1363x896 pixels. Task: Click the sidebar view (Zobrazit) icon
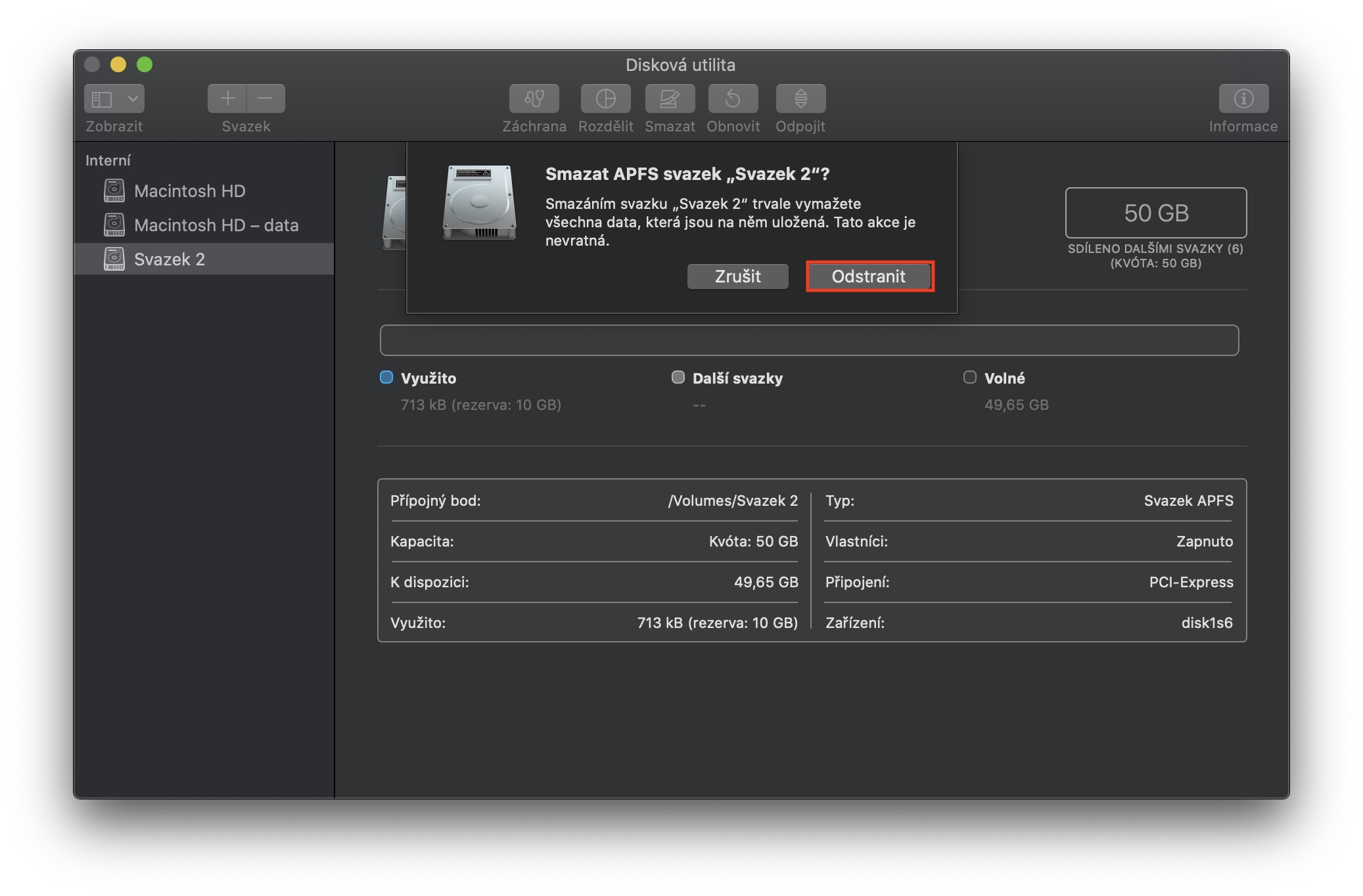pos(102,99)
